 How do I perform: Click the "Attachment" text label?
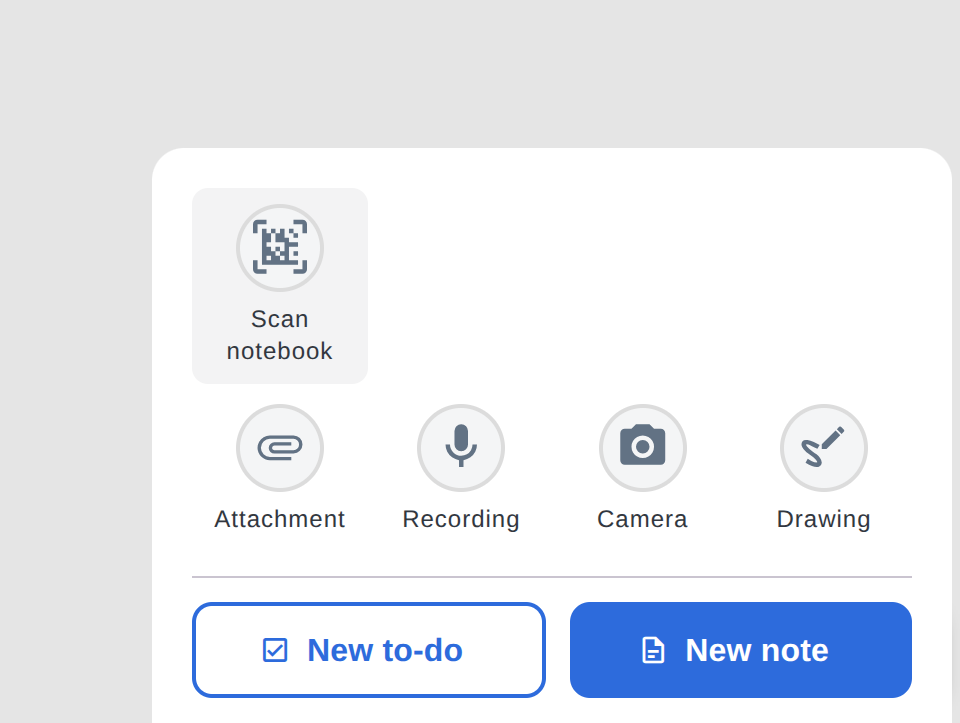click(280, 519)
